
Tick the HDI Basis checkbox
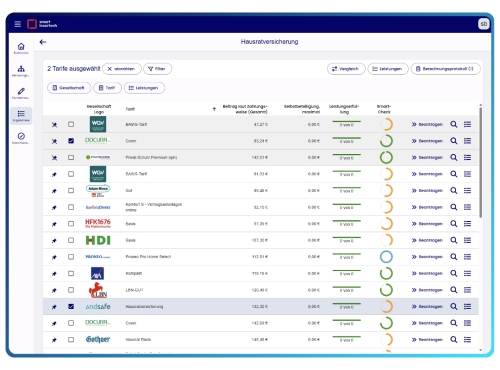[71, 240]
